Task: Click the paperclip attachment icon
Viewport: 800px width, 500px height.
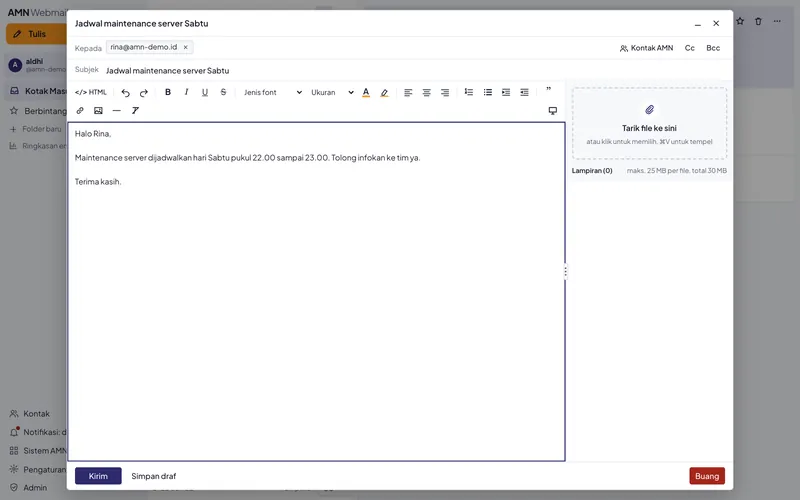Action: pos(649,110)
